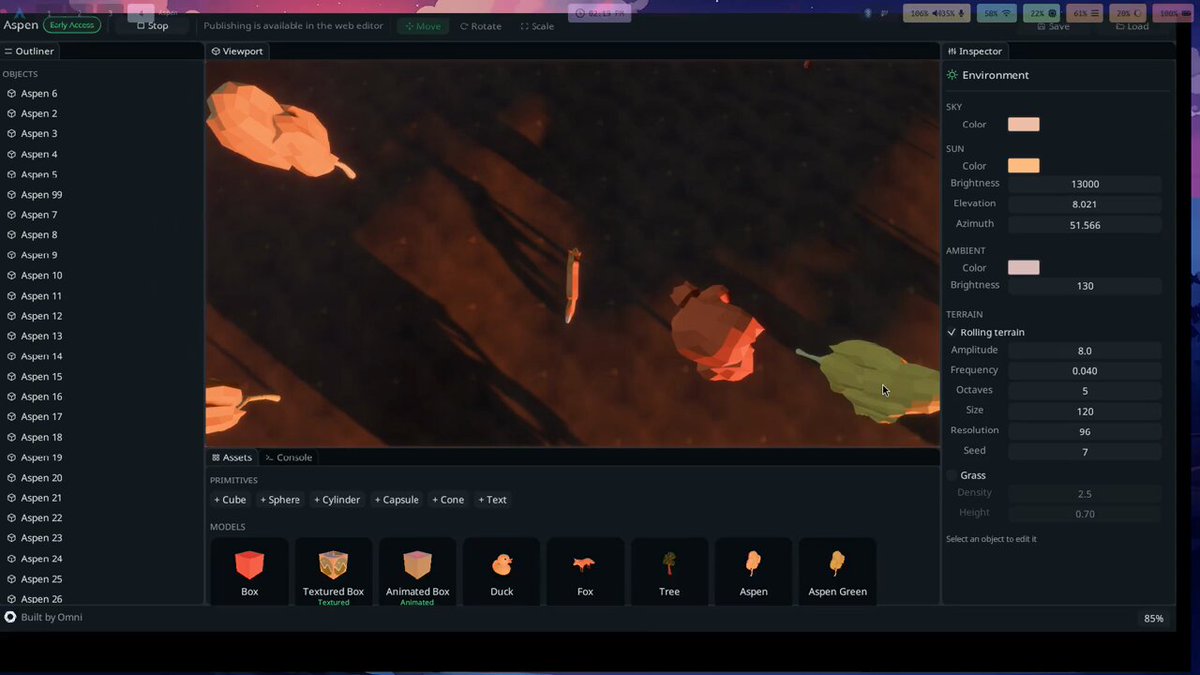The height and width of the screenshot is (675, 1200).
Task: Click the object icon beside Aspen 12
Action: (x=12, y=316)
